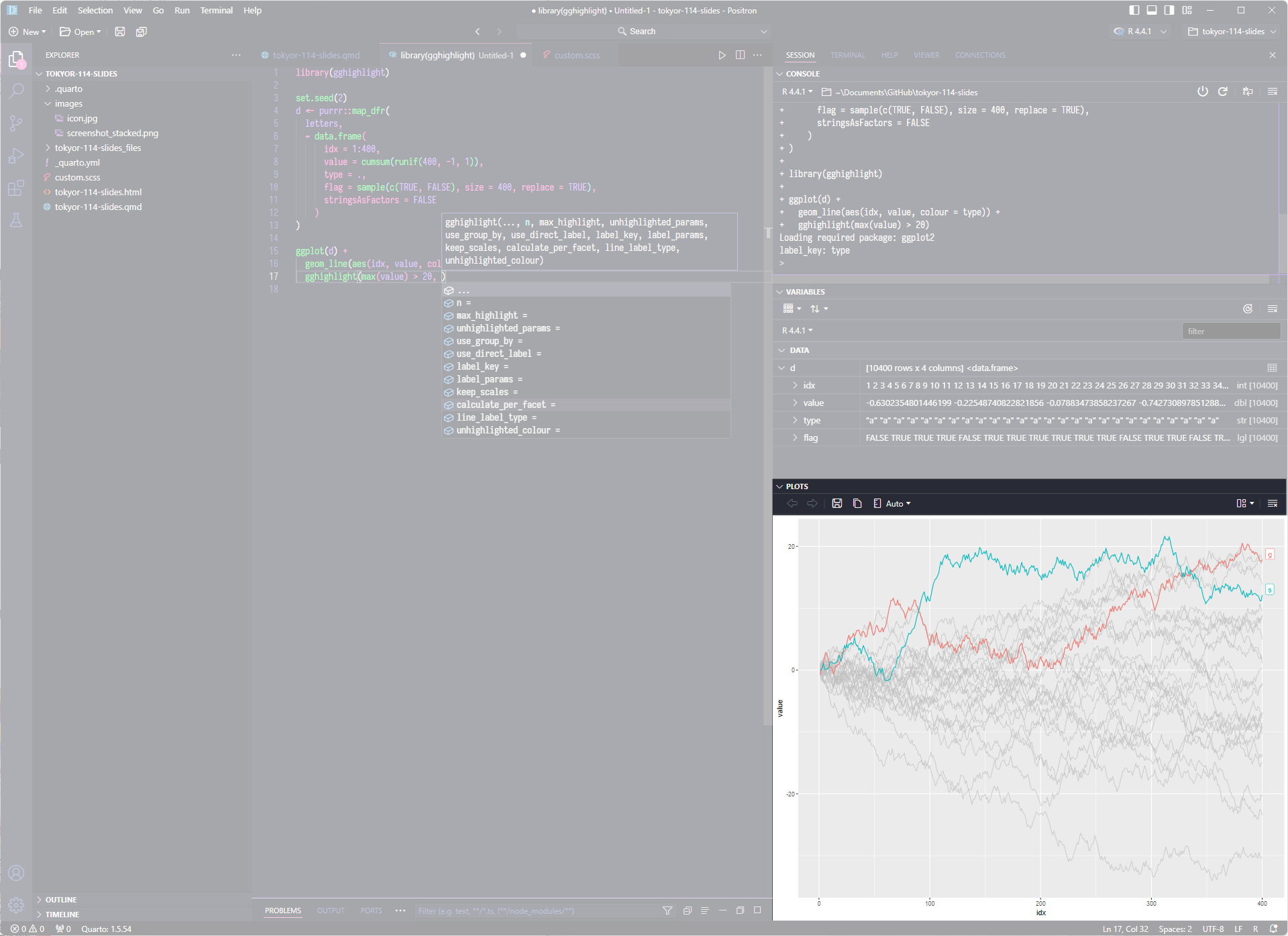This screenshot has height=936, width=1288.
Task: Open the Terminal menu
Action: tap(216, 10)
